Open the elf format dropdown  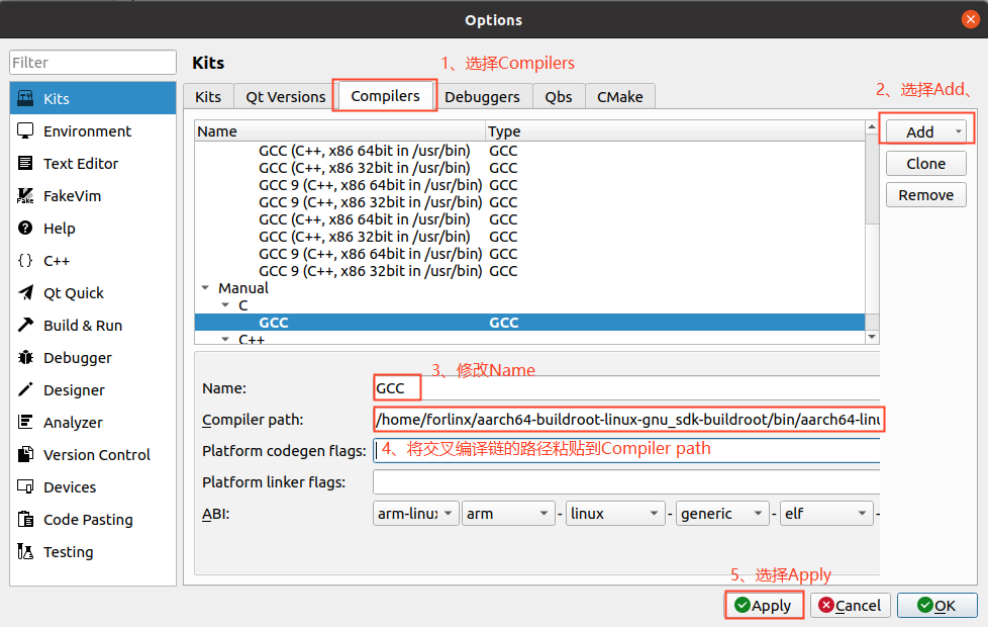pos(826,513)
